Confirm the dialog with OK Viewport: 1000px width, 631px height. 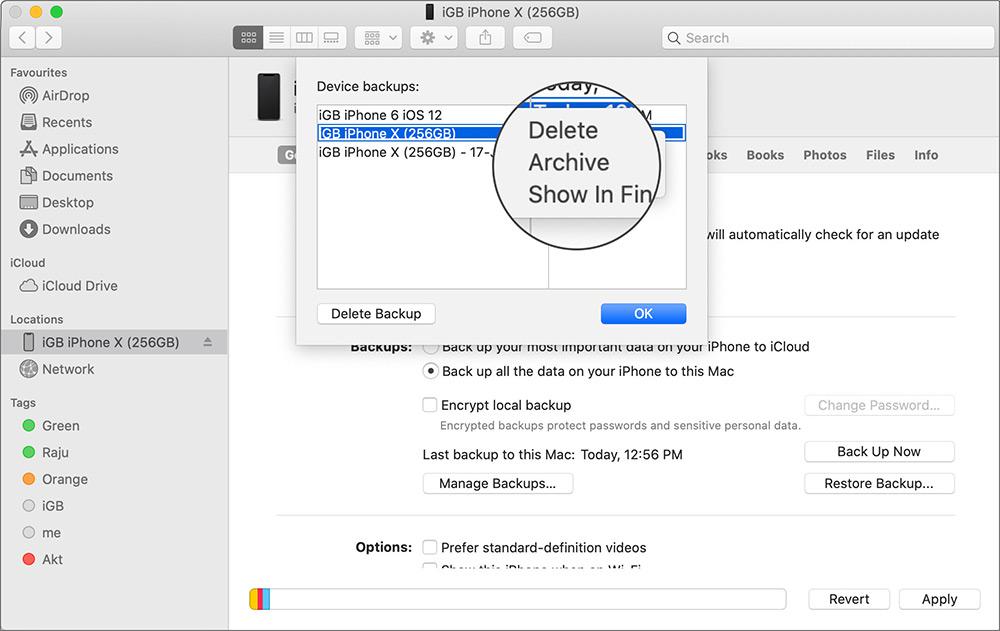pos(643,314)
